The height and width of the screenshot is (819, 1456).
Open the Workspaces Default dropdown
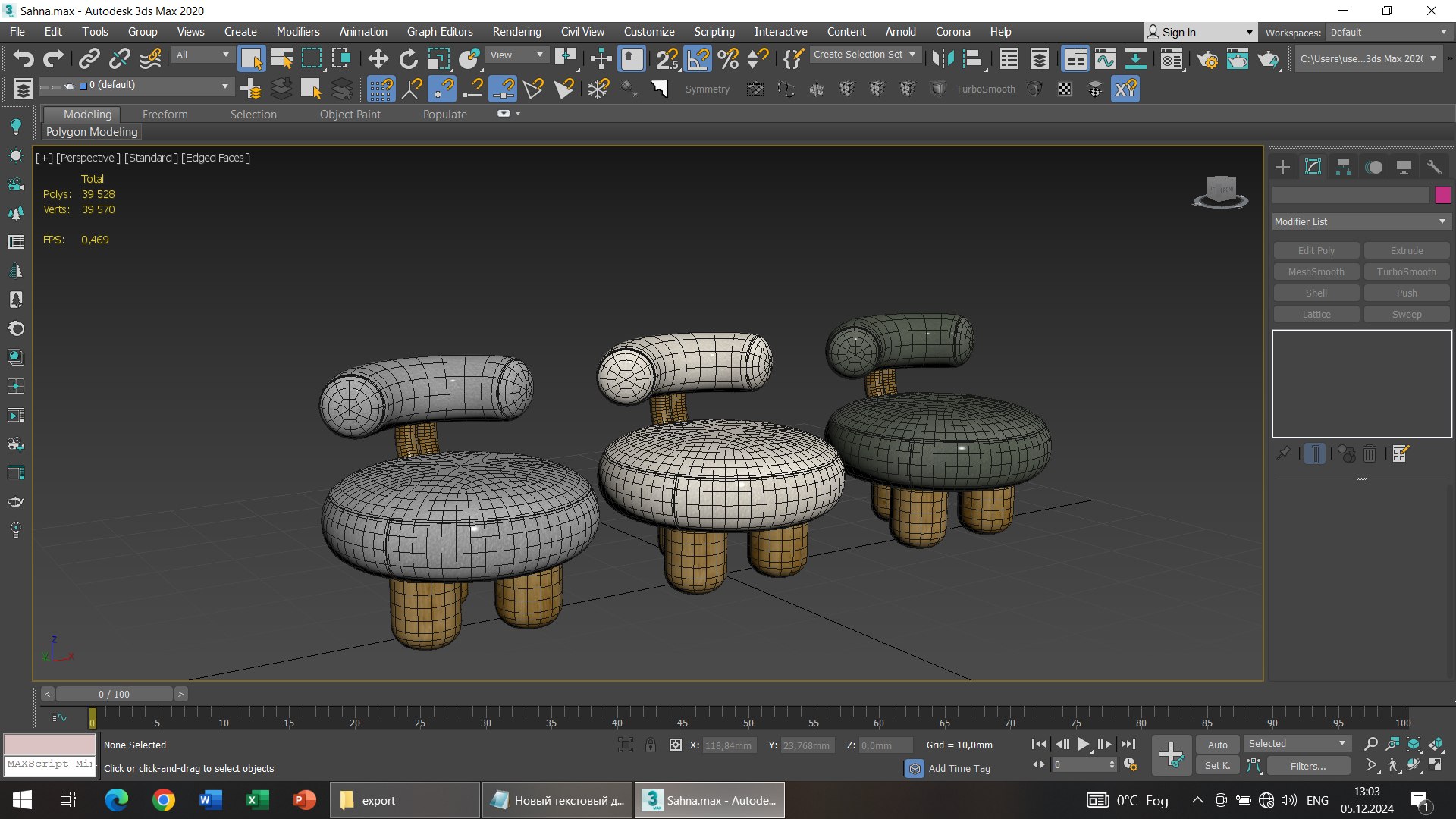tap(1389, 33)
